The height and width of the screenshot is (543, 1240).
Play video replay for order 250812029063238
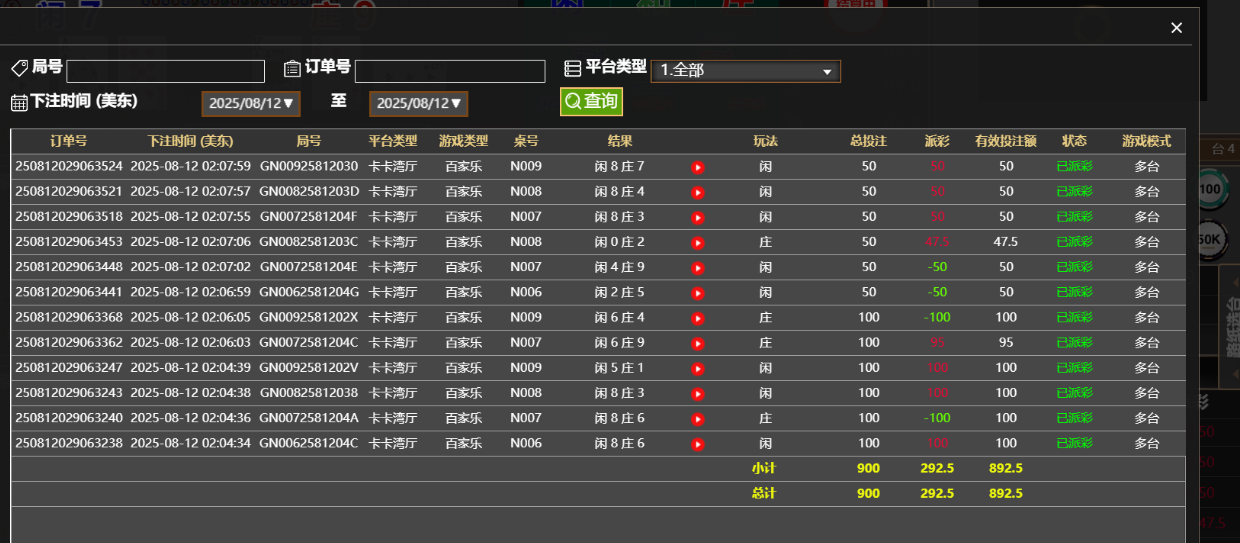point(698,443)
